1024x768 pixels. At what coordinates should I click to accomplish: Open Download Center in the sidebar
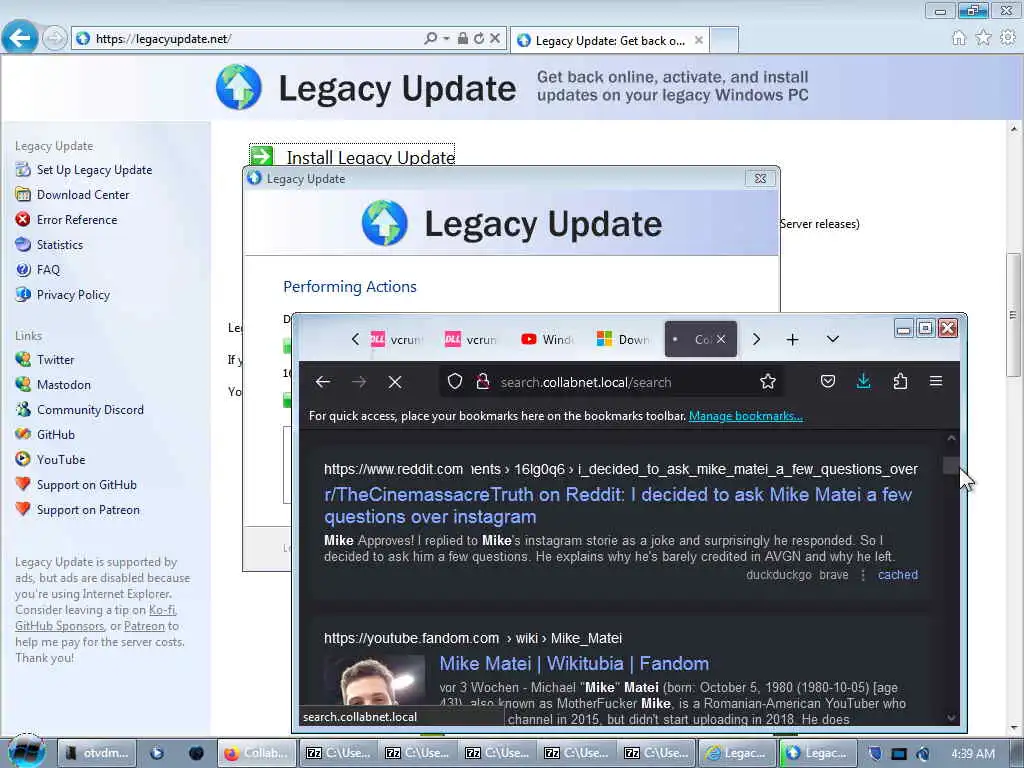click(x=83, y=195)
